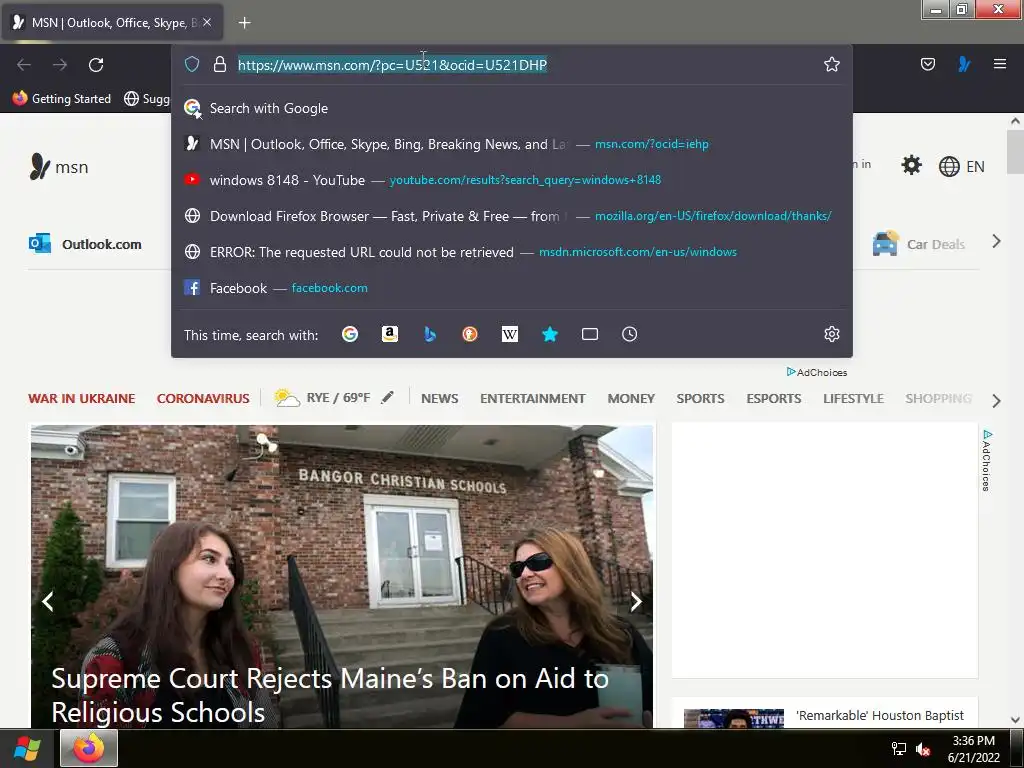This screenshot has height=768, width=1024.
Task: Go forward using the forward arrow
Action: click(60, 65)
